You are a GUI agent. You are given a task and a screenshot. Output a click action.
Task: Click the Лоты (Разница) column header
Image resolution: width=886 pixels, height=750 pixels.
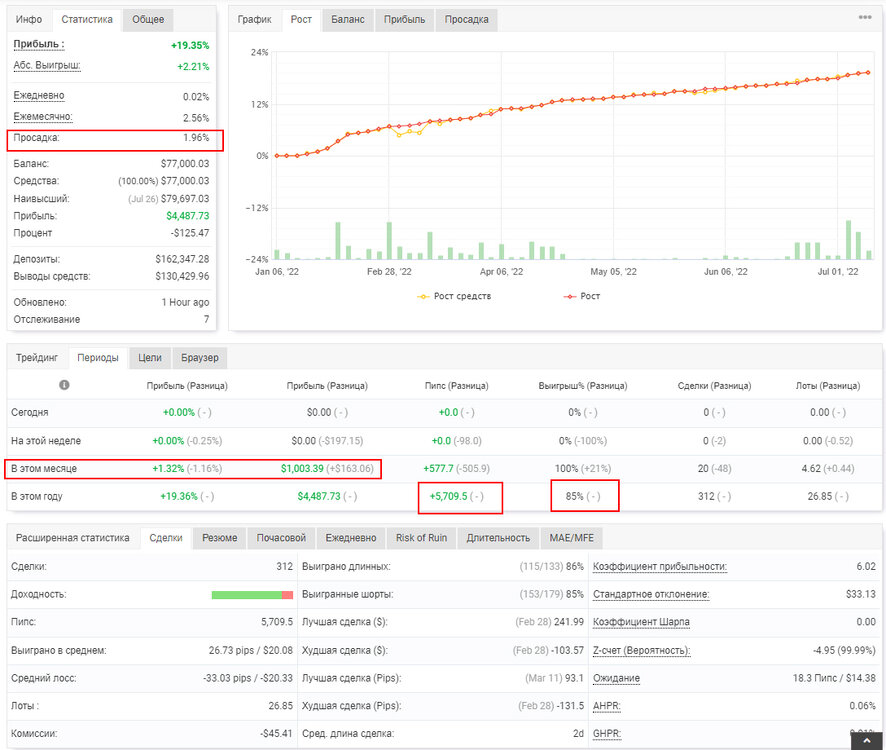pos(828,385)
